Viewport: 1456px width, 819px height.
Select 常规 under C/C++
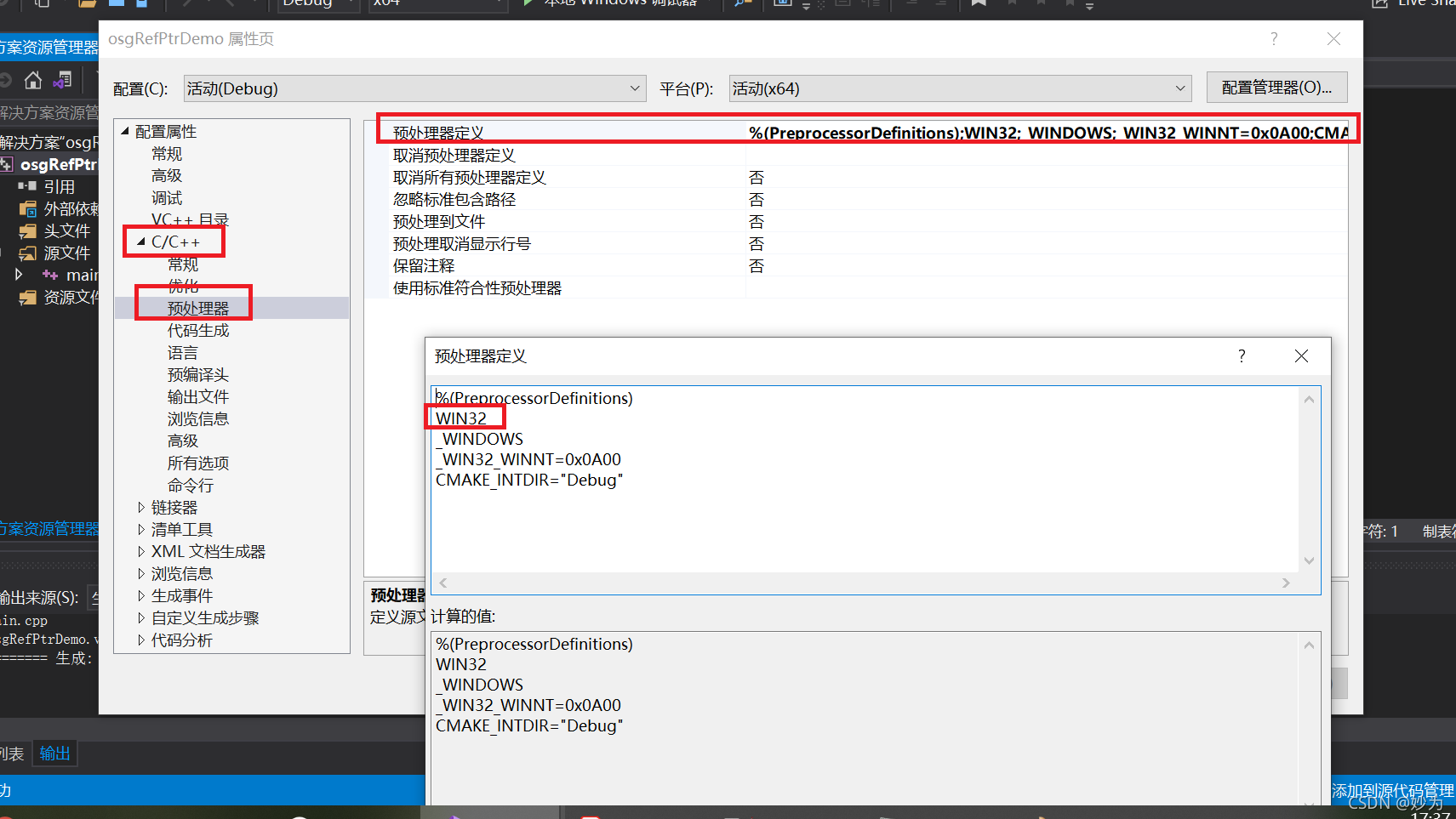coord(183,264)
